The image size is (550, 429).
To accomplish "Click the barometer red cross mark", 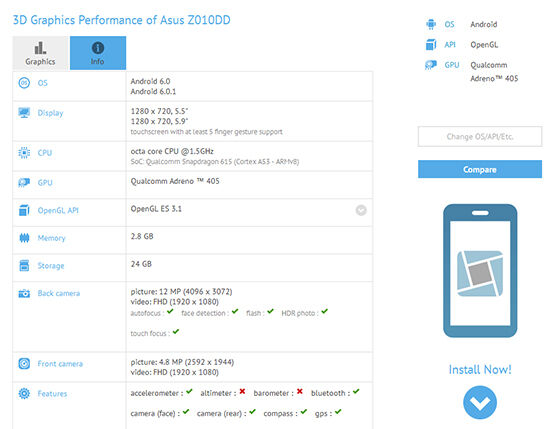I will (x=300, y=391).
